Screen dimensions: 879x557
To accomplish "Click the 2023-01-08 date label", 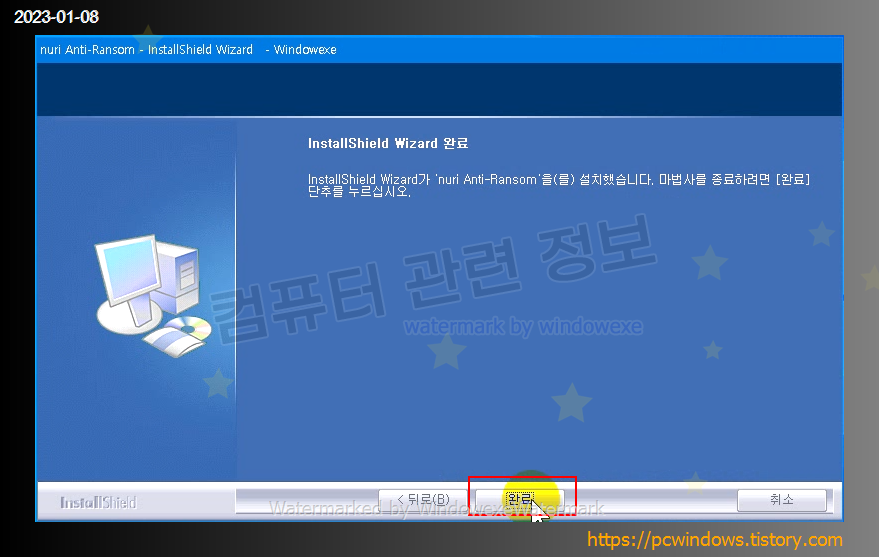I will pyautogui.click(x=56, y=17).
